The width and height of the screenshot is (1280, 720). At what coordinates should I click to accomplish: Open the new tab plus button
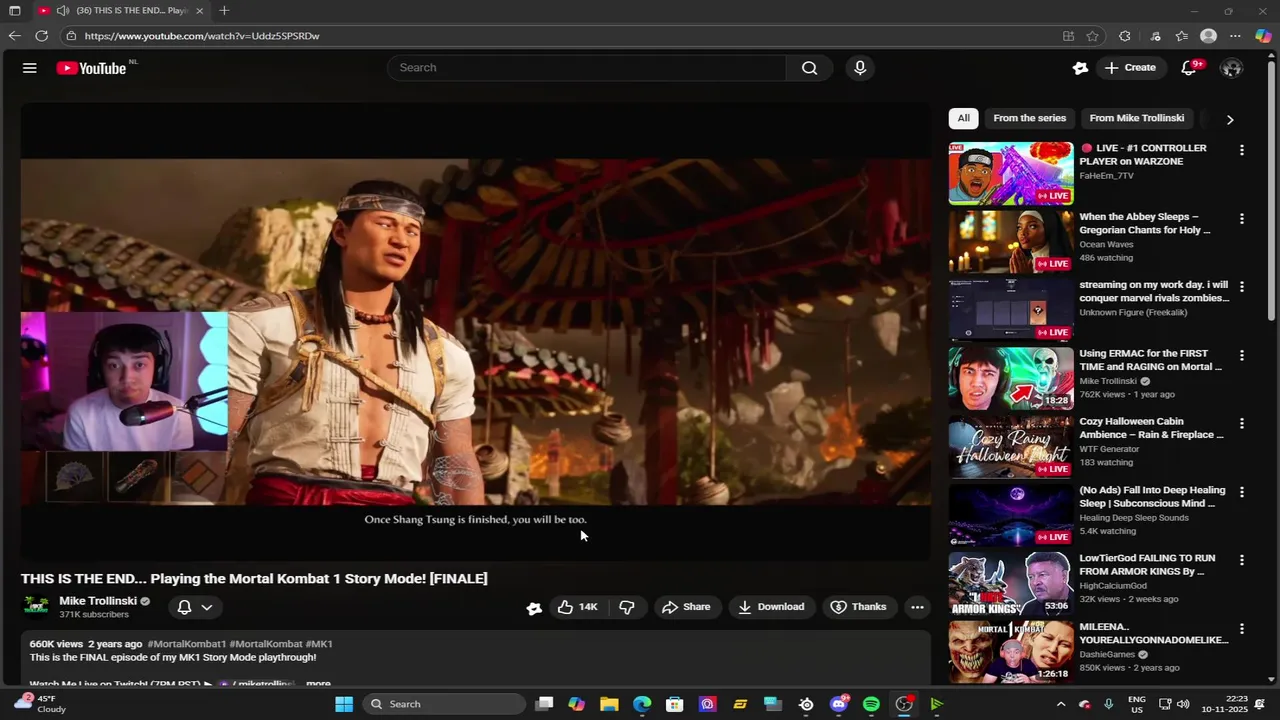[x=224, y=10]
